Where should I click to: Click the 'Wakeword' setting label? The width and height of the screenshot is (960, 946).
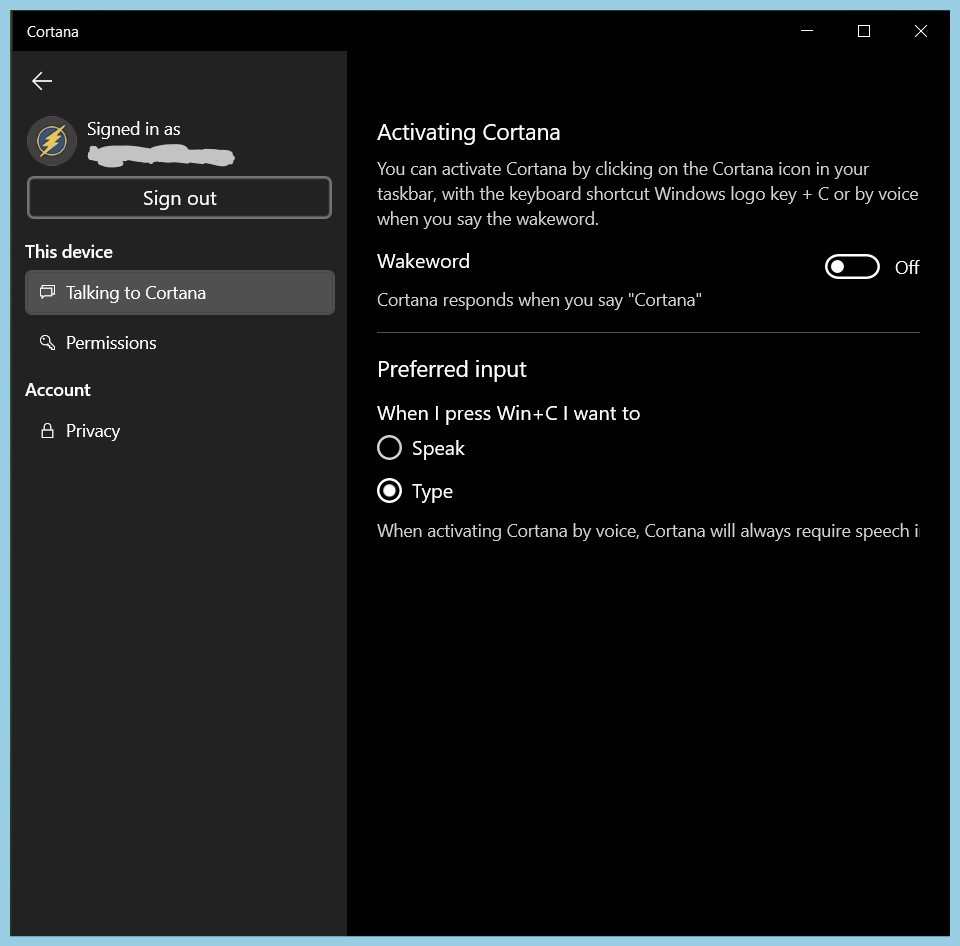[423, 261]
